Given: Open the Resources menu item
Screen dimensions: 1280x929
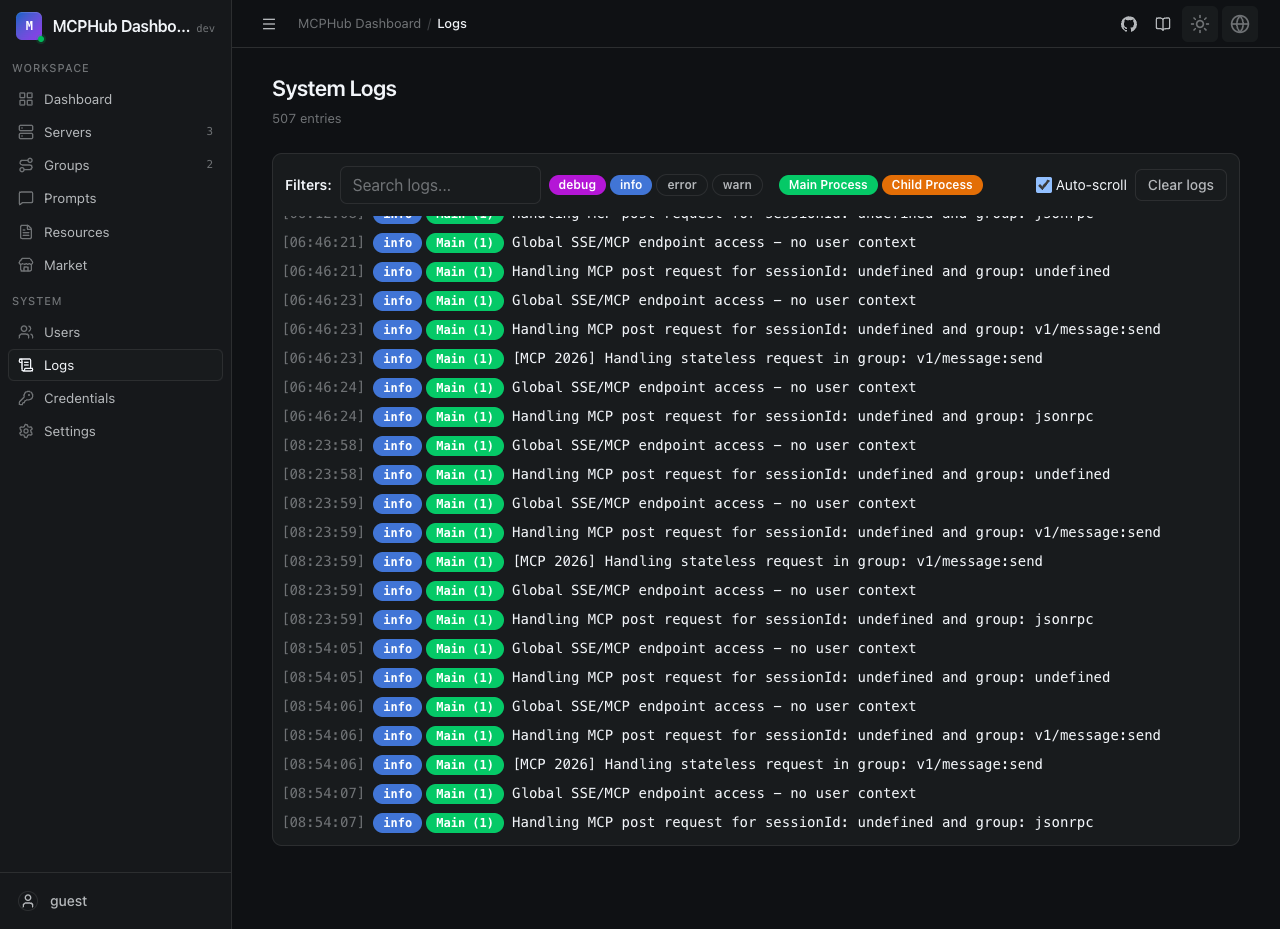Looking at the screenshot, I should click(x=115, y=232).
